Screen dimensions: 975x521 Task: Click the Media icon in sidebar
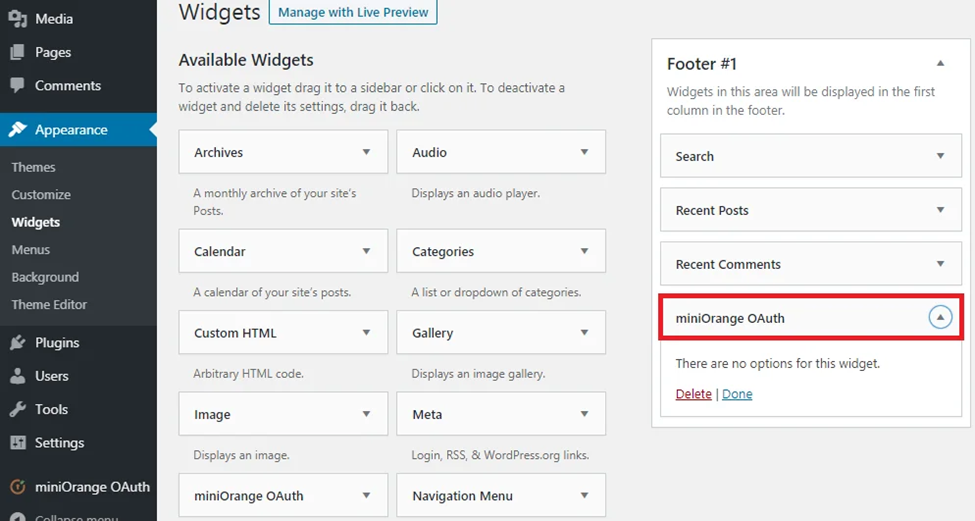18,19
